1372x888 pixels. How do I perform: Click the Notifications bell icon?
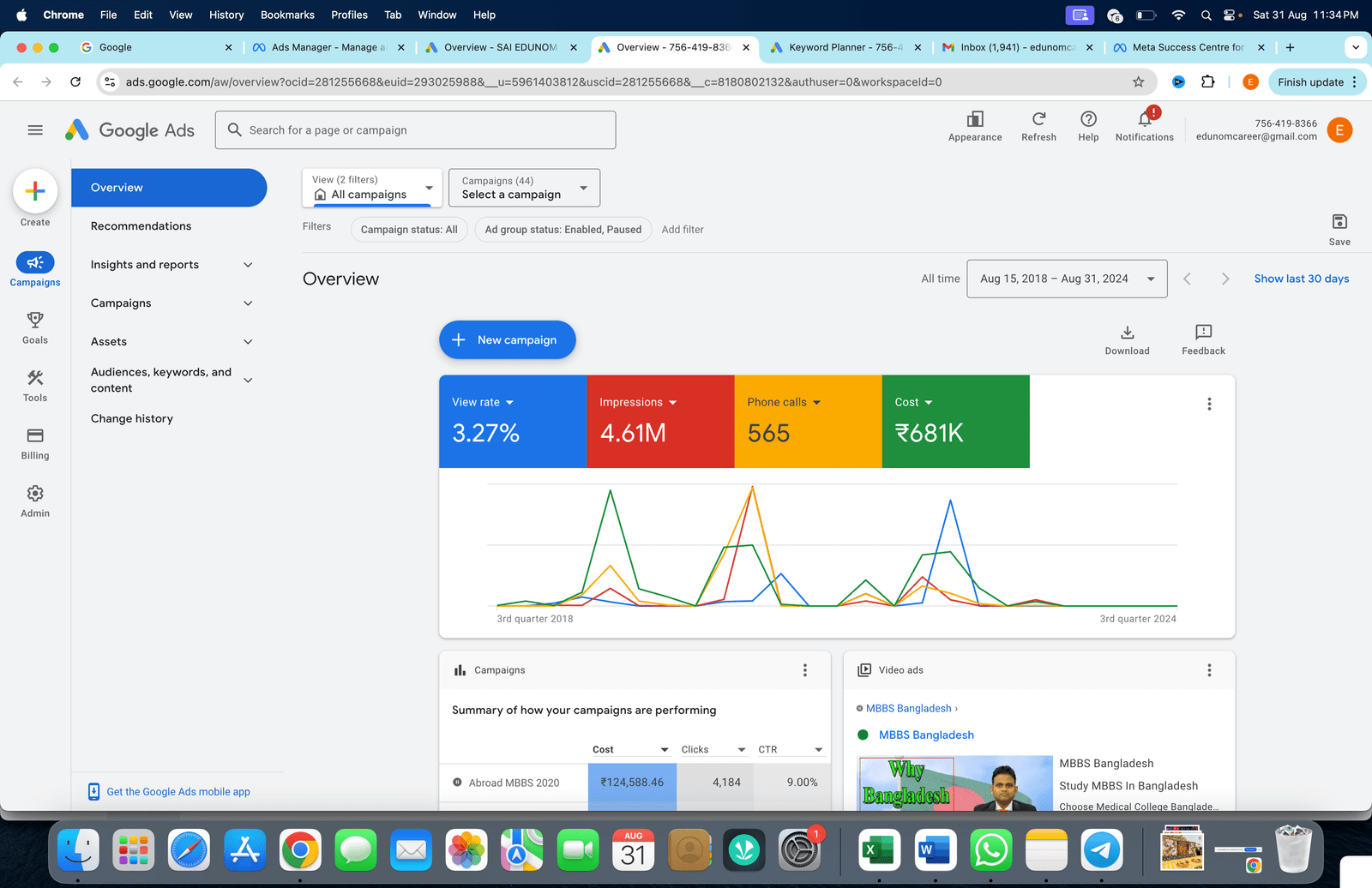pyautogui.click(x=1144, y=120)
